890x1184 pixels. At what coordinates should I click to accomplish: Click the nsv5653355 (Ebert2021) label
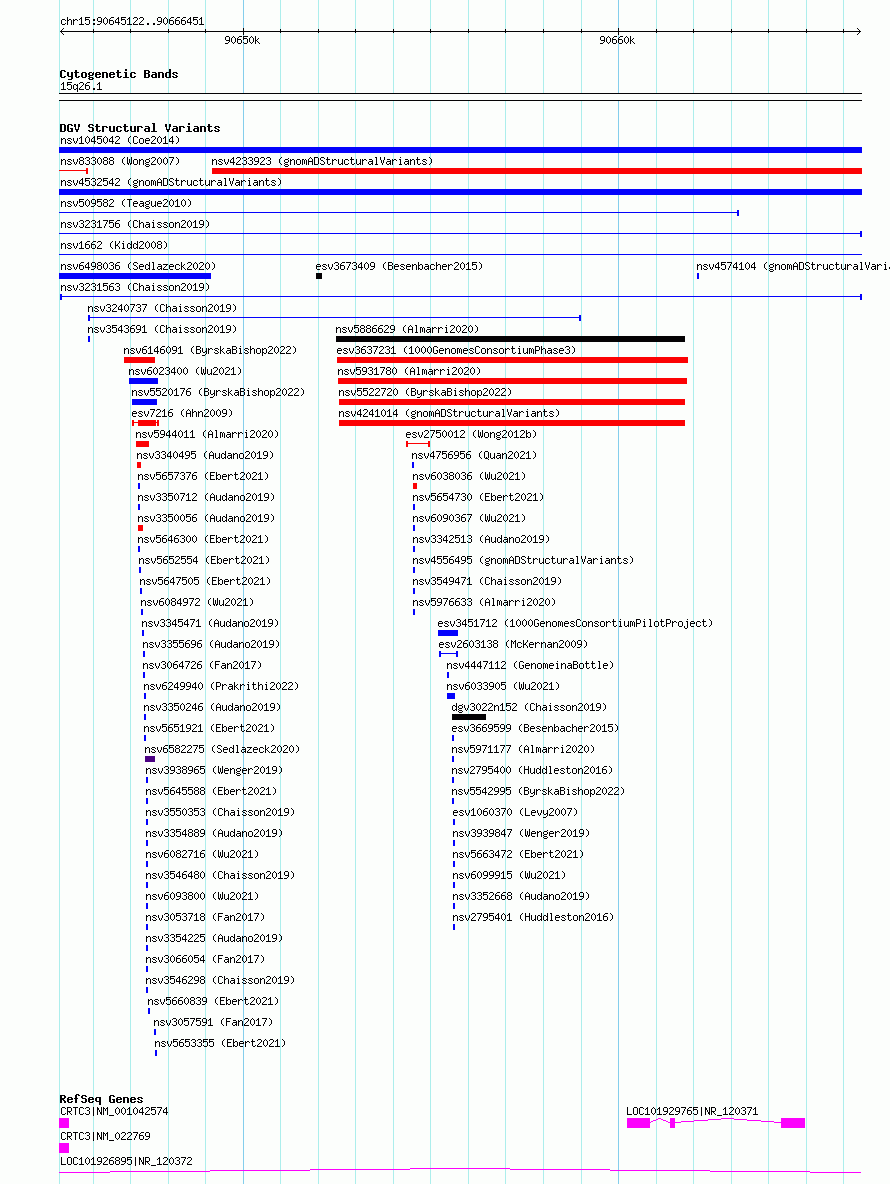tap(220, 1044)
